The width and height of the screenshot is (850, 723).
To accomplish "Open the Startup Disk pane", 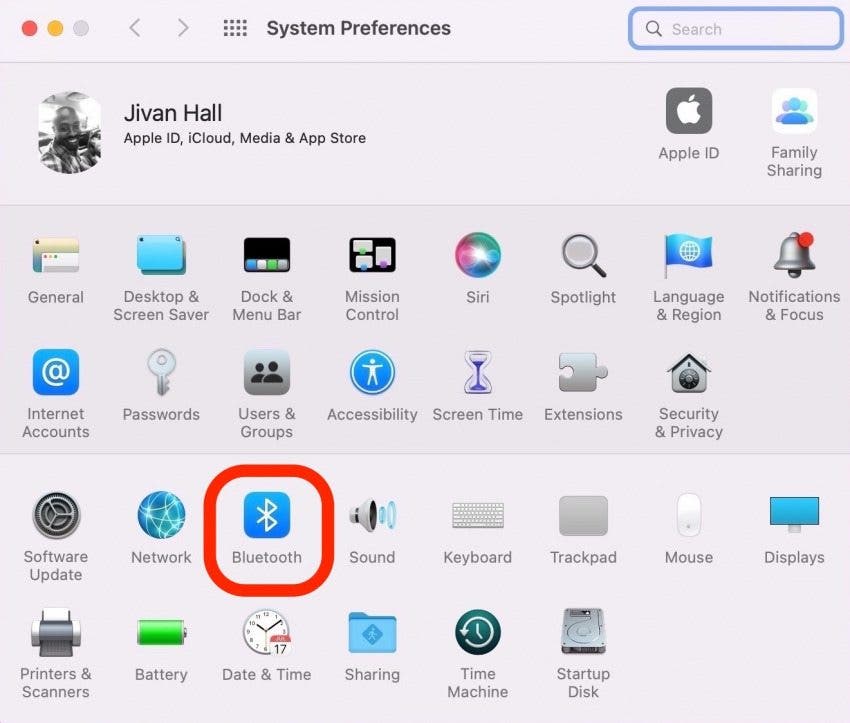I will [583, 632].
